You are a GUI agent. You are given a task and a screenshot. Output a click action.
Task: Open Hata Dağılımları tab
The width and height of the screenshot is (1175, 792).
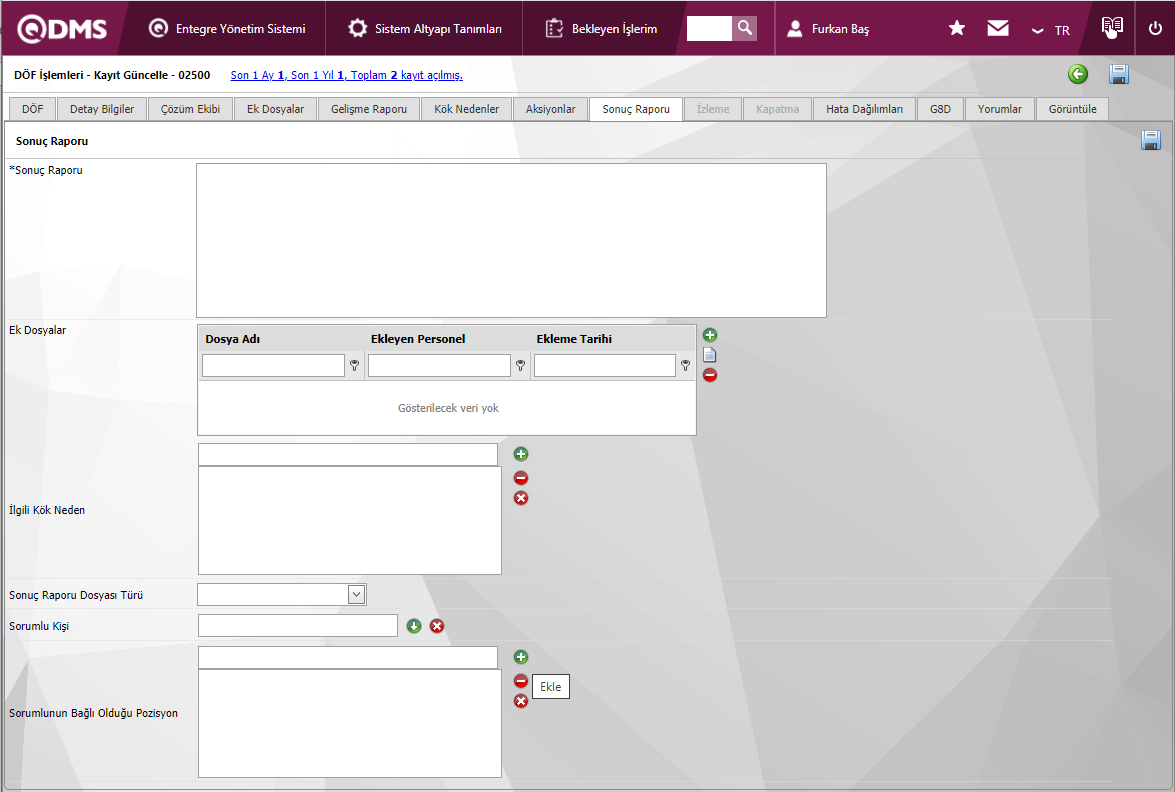point(864,109)
